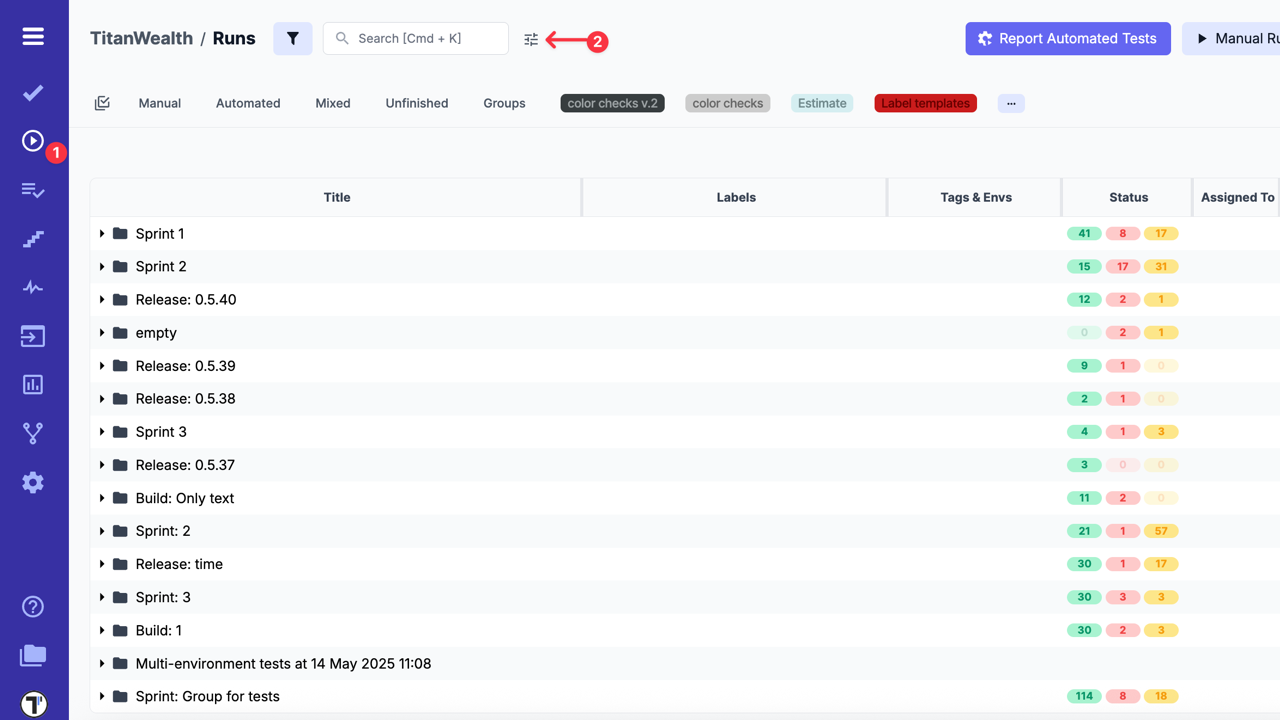
Task: Click the Report Automated Tests button
Action: [1067, 38]
